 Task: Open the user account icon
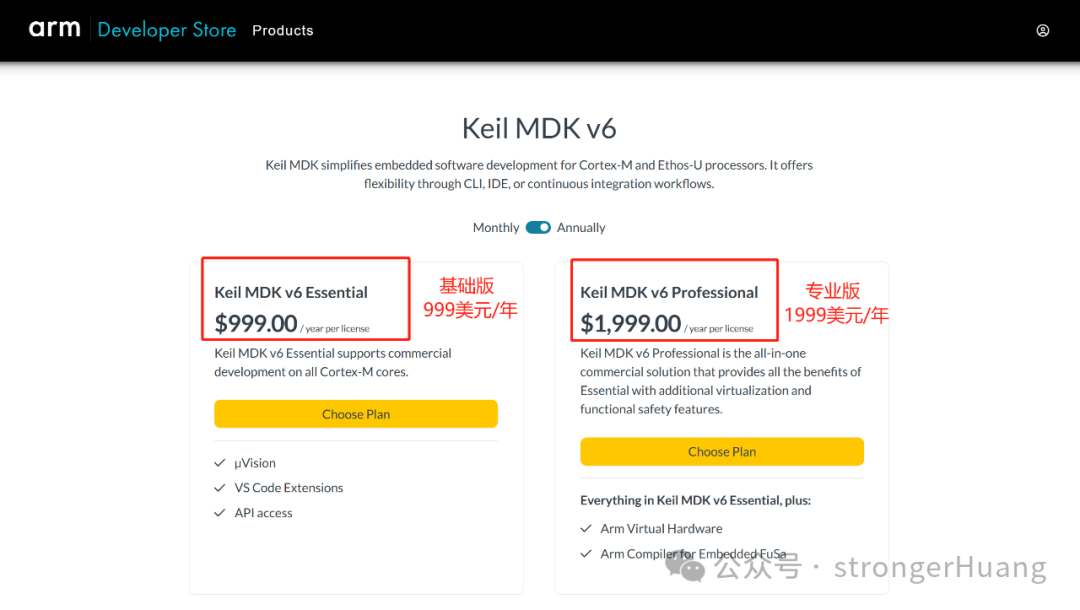tap(1042, 30)
